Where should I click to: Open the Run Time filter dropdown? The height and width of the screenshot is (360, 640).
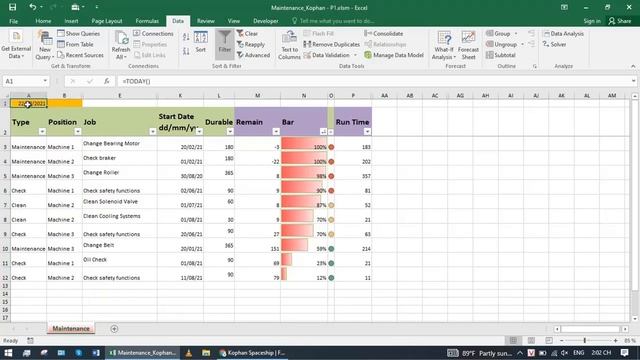pyautogui.click(x=367, y=131)
